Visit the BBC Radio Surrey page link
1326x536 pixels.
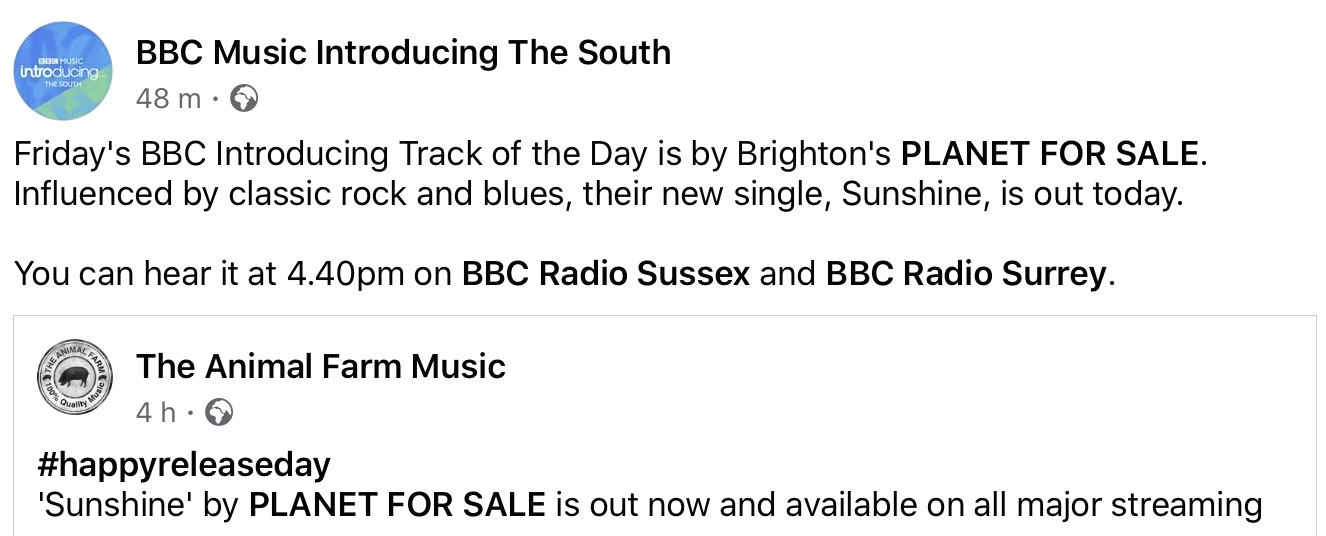(x=966, y=274)
